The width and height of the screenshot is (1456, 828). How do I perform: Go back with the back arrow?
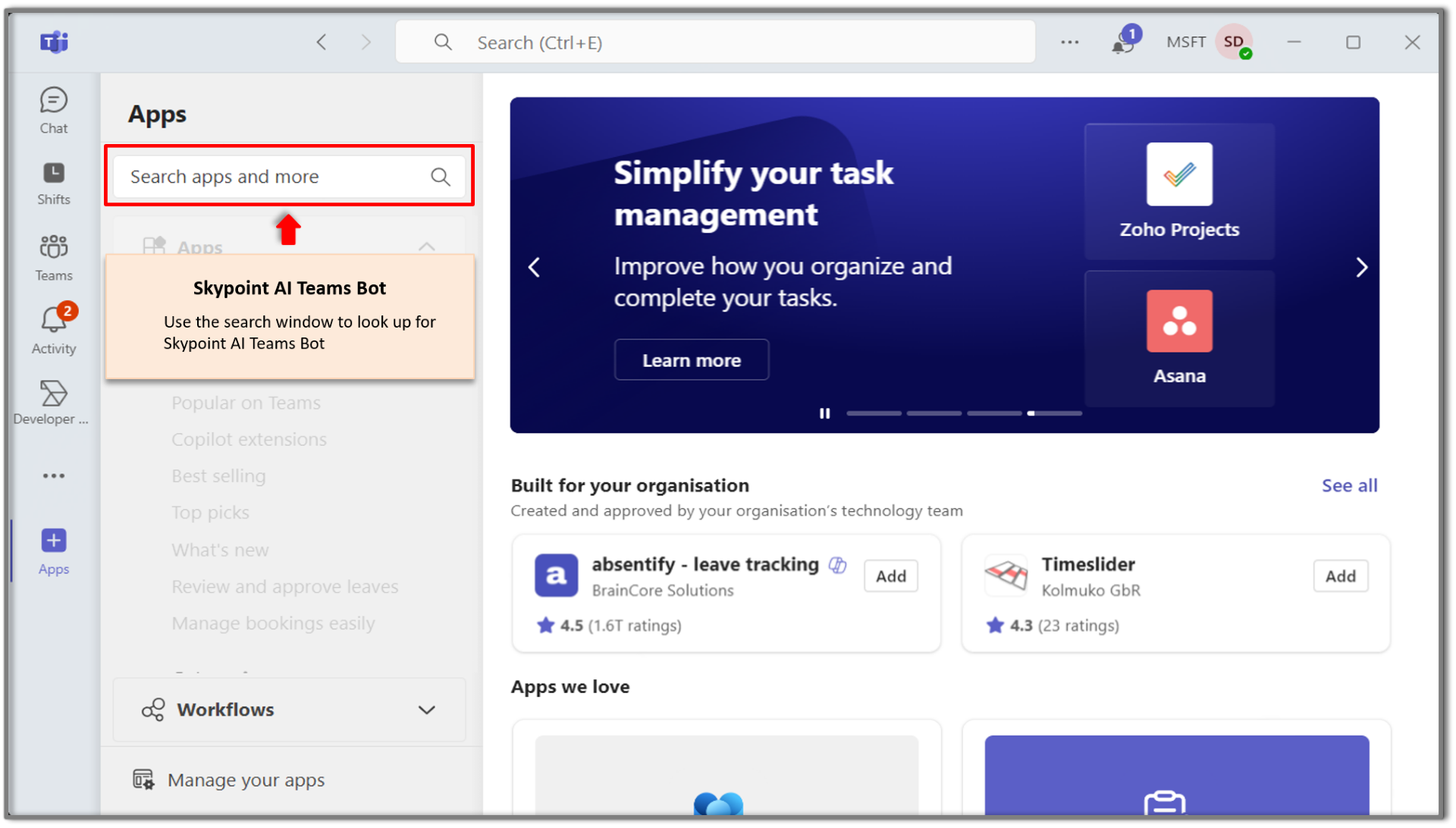click(322, 42)
